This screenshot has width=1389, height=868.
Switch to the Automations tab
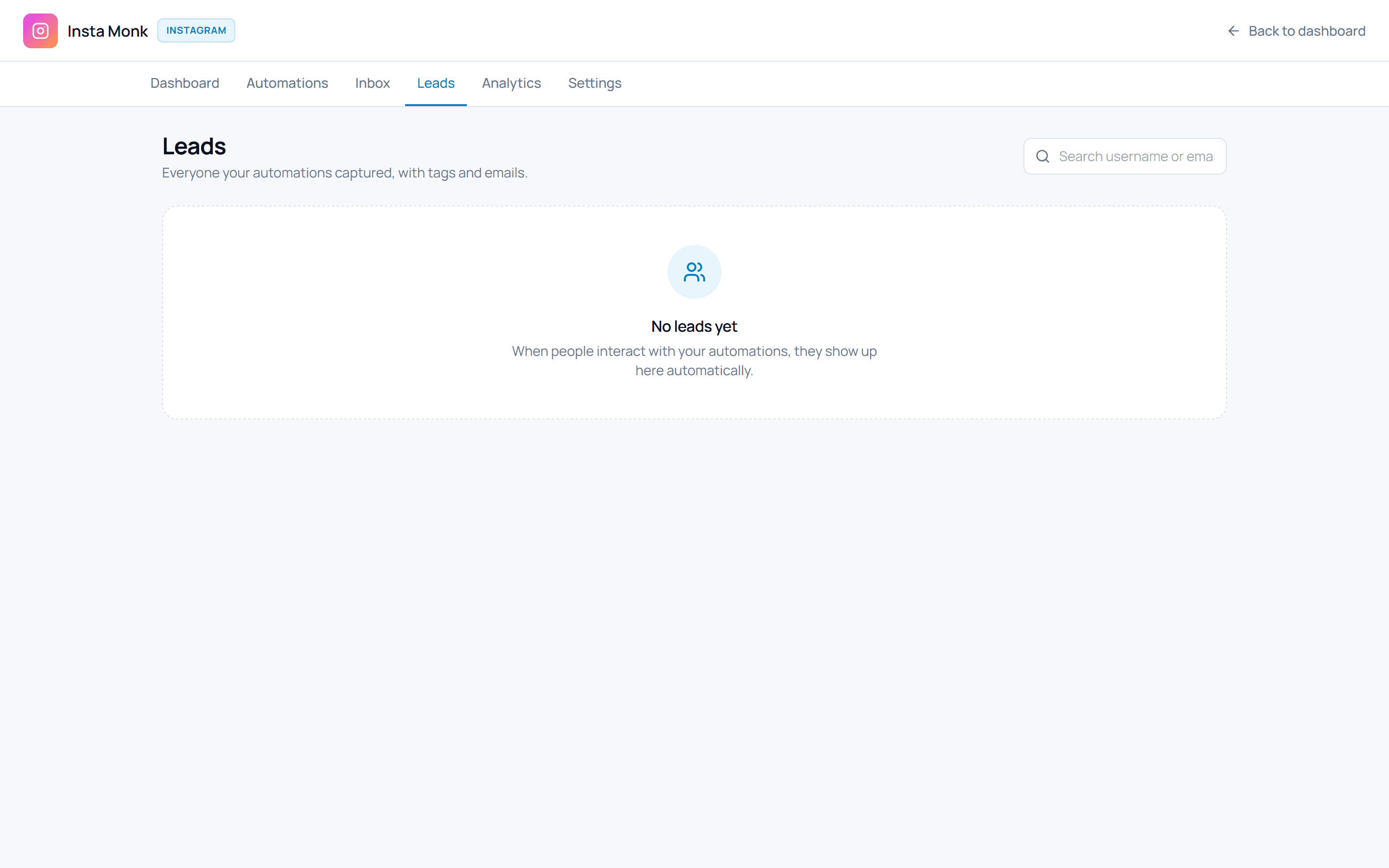[x=287, y=83]
